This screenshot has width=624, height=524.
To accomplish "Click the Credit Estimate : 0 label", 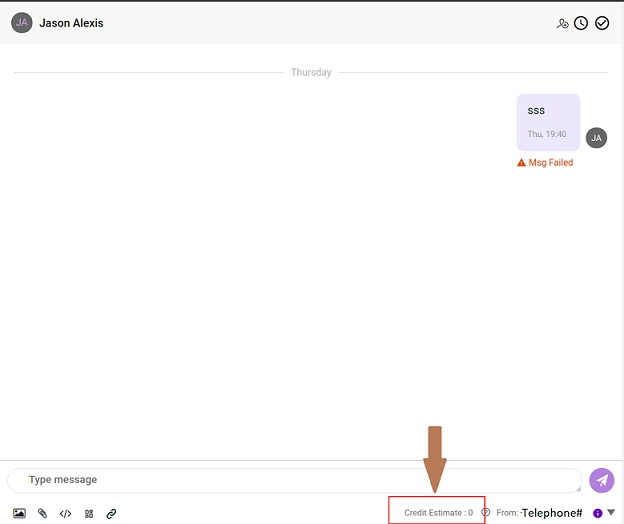I will pos(439,512).
